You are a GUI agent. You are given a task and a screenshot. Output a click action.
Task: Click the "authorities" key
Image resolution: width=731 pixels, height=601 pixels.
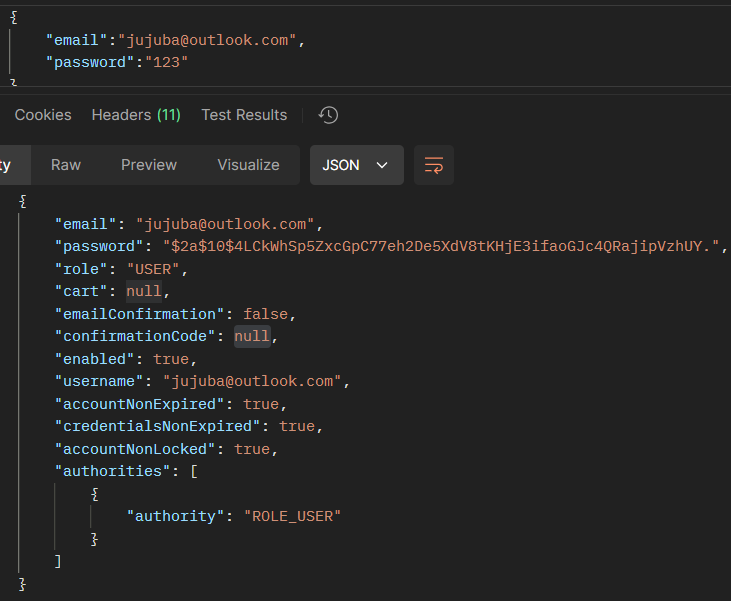(113, 471)
